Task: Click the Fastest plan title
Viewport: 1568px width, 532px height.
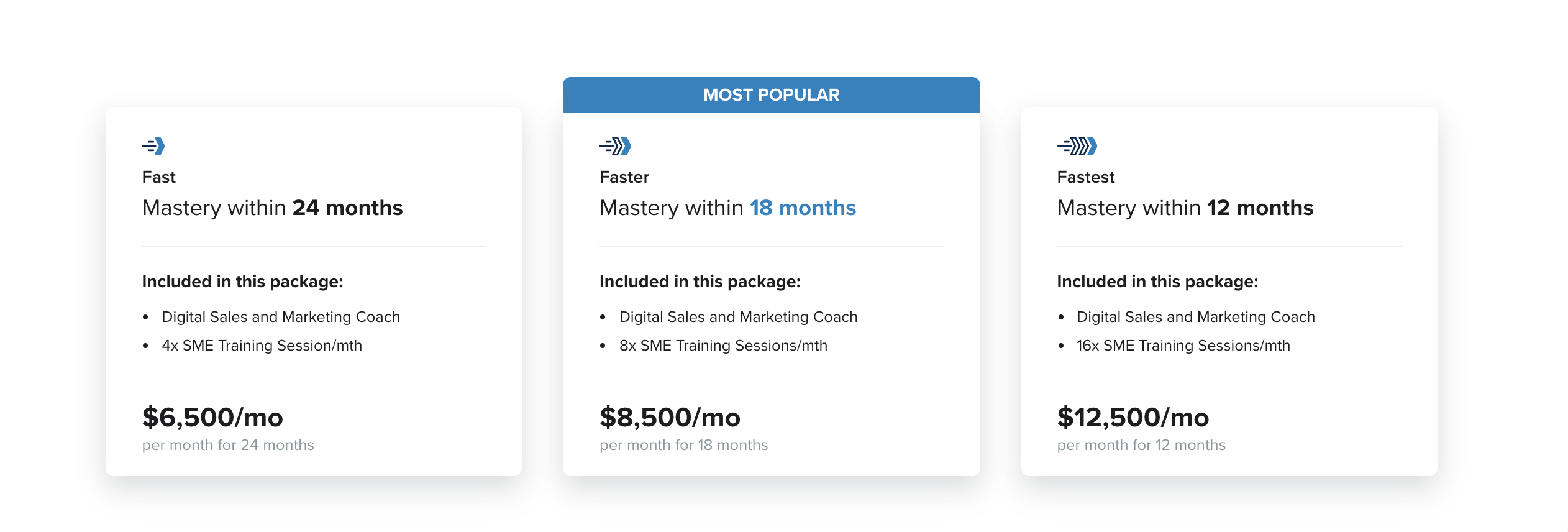Action: point(1086,177)
